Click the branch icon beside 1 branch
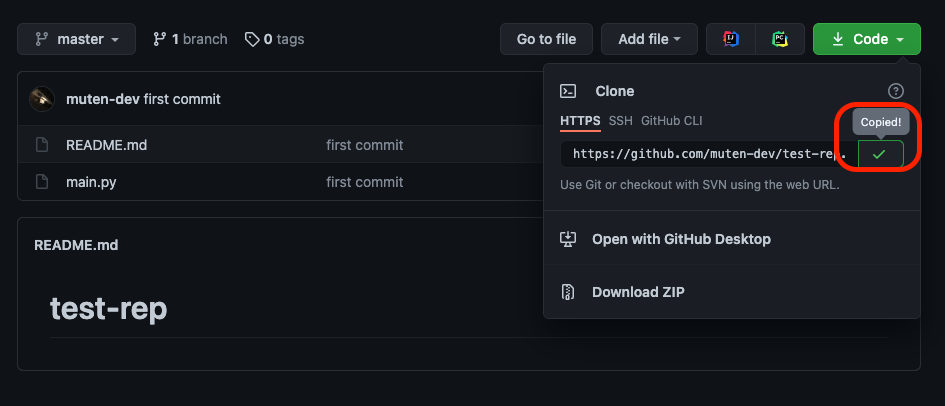The height and width of the screenshot is (406, 945). point(159,39)
